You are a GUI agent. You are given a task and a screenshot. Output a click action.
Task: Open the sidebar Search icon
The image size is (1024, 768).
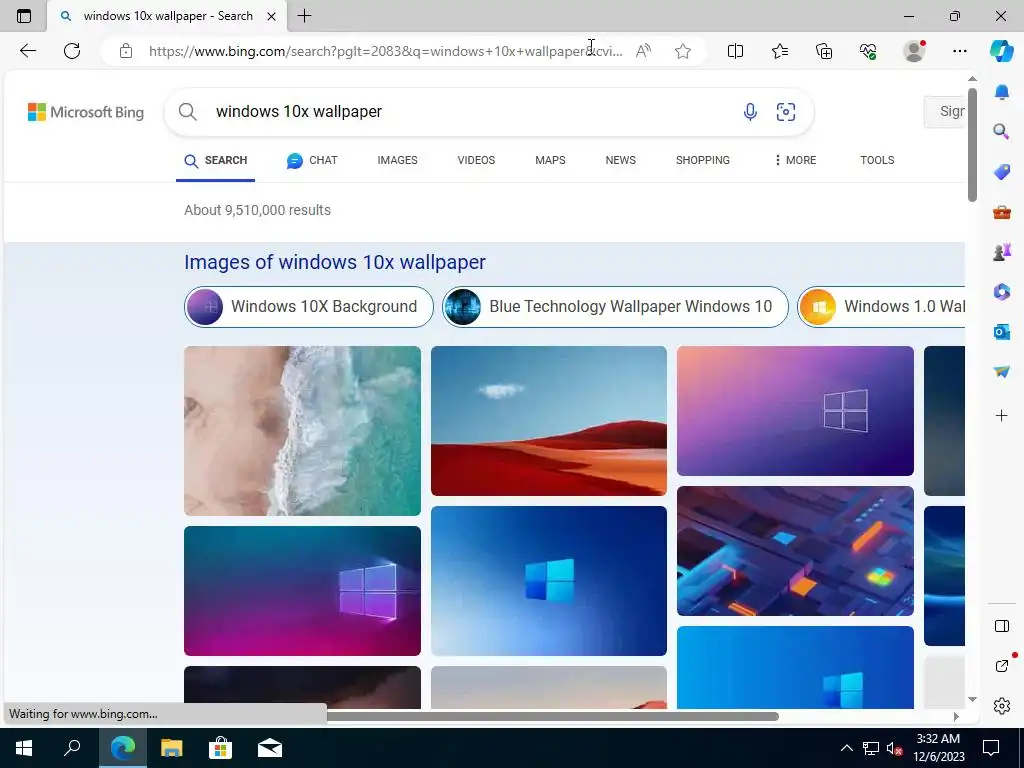click(1001, 131)
